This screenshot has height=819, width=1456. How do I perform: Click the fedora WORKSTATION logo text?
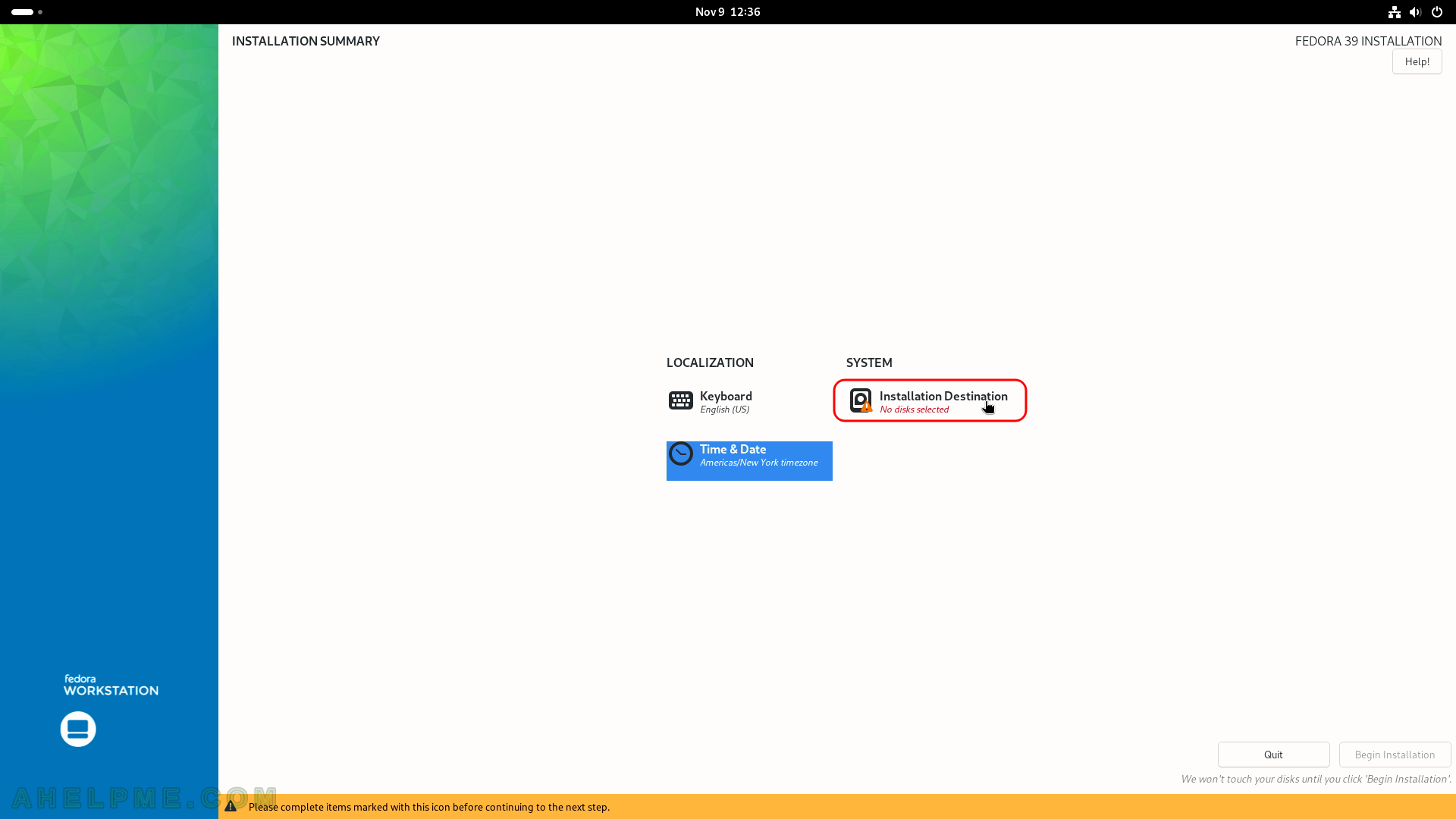pos(111,685)
